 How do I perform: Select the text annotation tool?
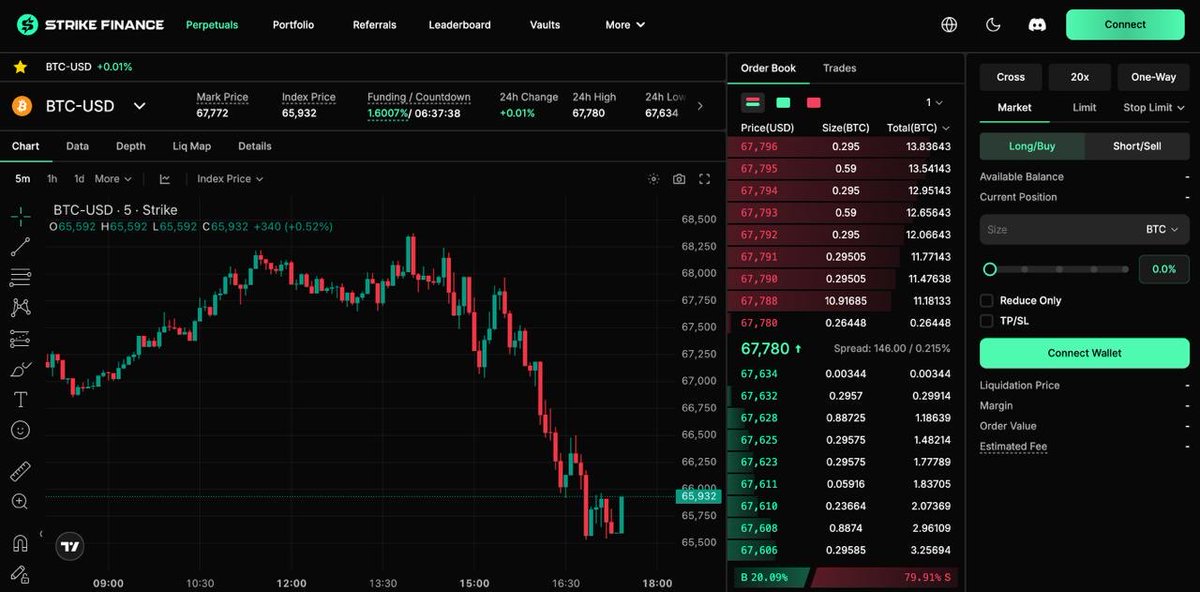pos(20,399)
